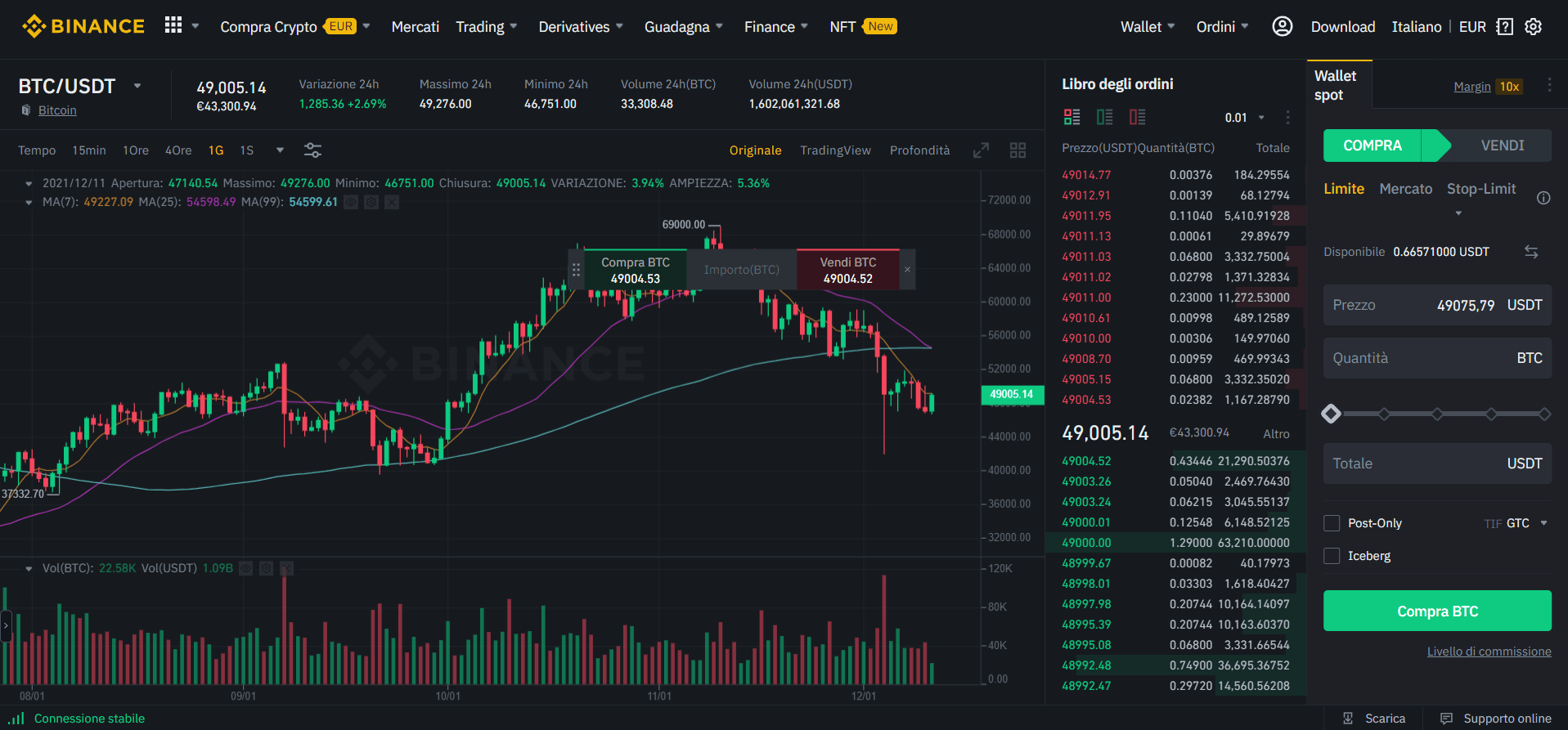
Task: Click the Quantità BTC input field
Action: tap(1437, 358)
